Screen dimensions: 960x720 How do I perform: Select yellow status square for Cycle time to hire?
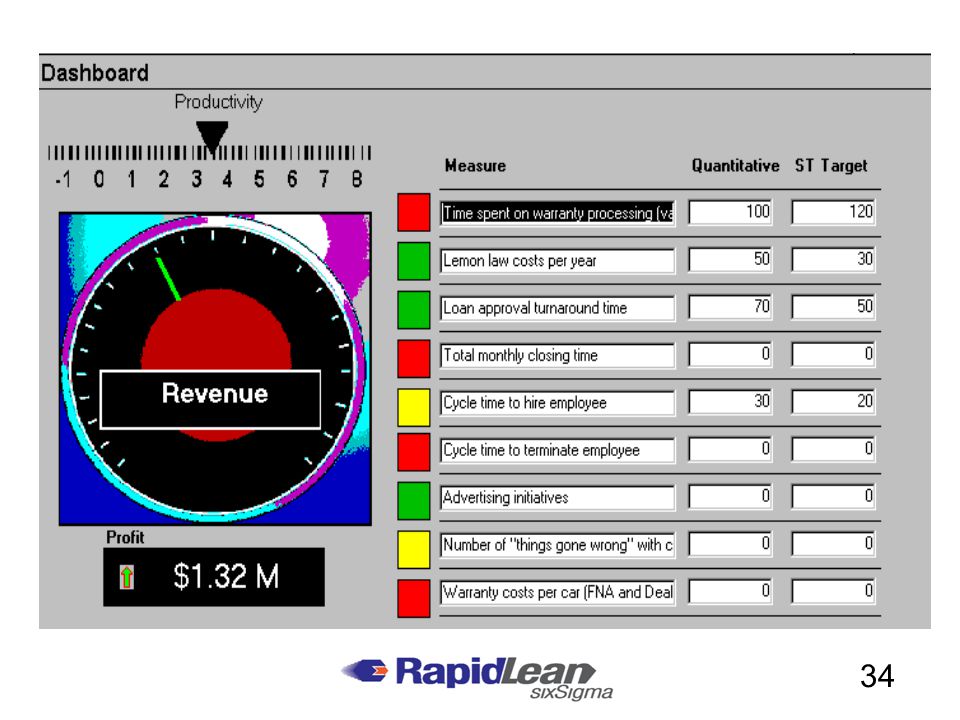pos(413,407)
